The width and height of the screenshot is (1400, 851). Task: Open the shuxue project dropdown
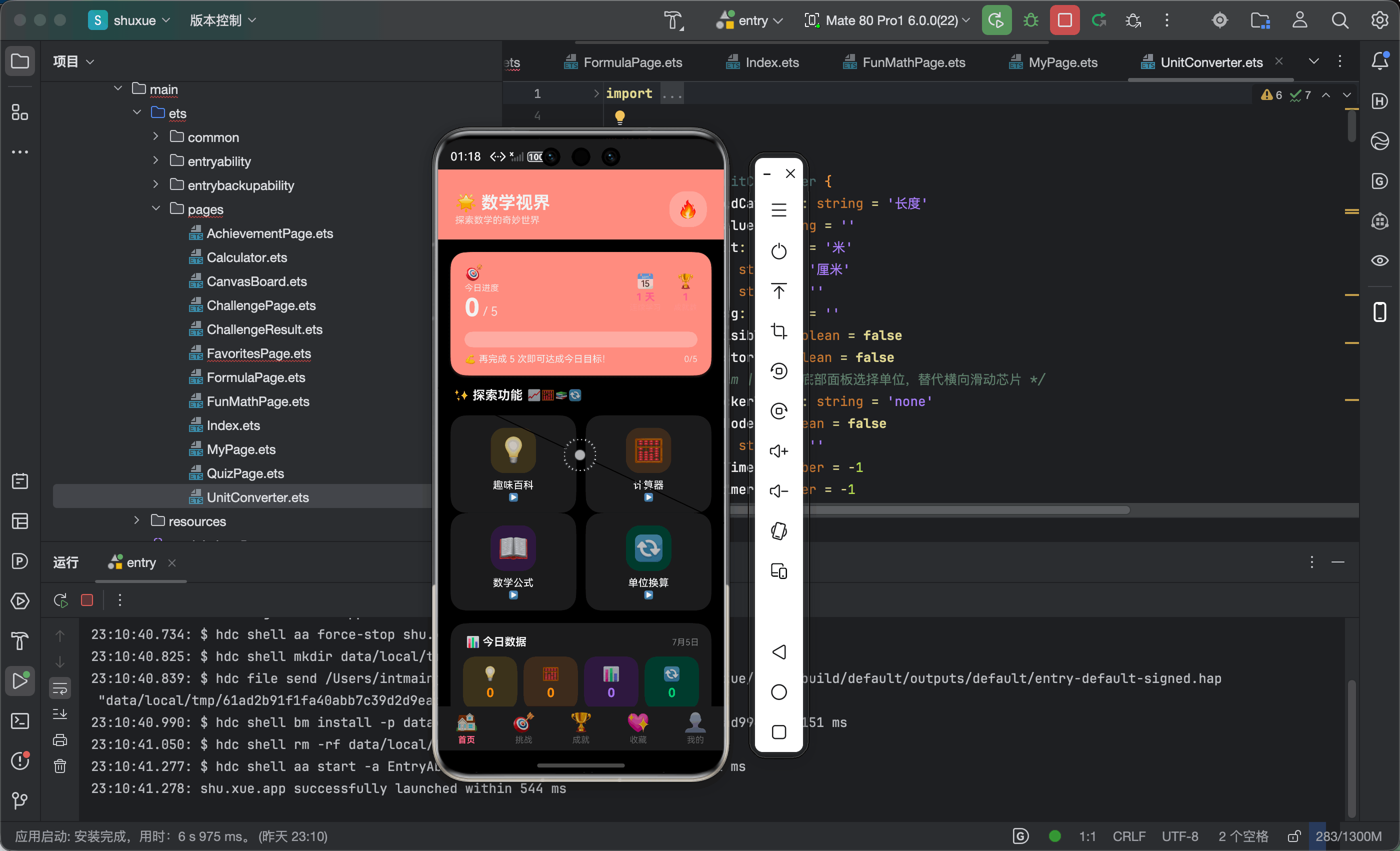tap(129, 20)
